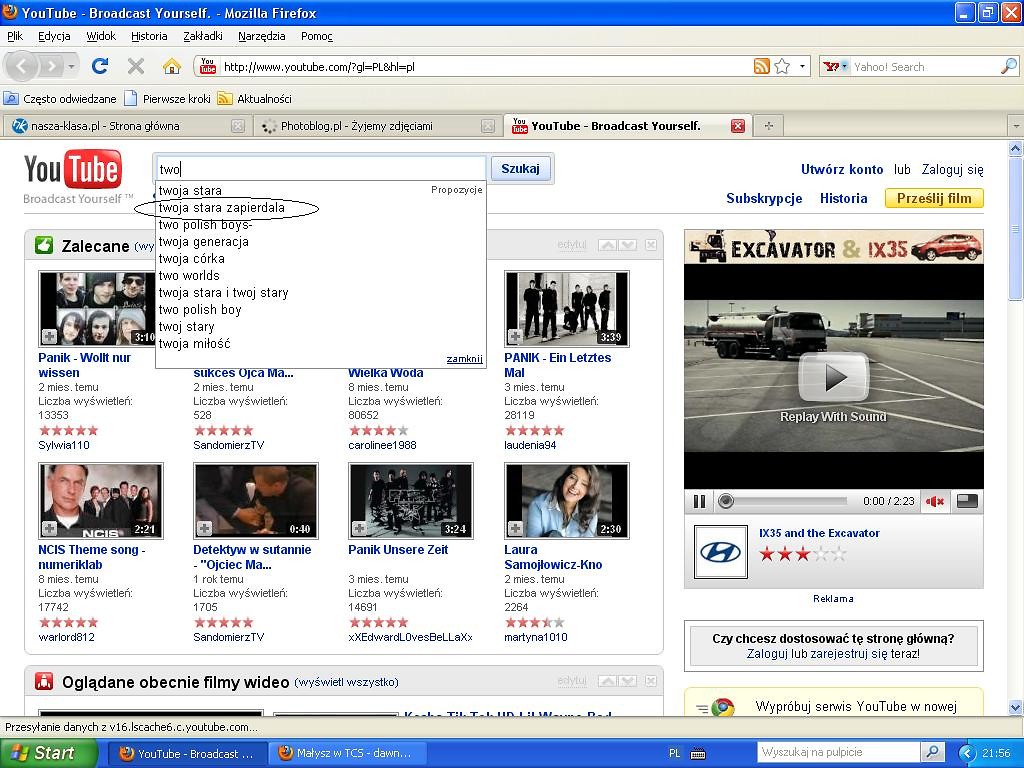Add NCIS Theme song video to queue
The image size is (1024, 768).
pyautogui.click(x=49, y=528)
